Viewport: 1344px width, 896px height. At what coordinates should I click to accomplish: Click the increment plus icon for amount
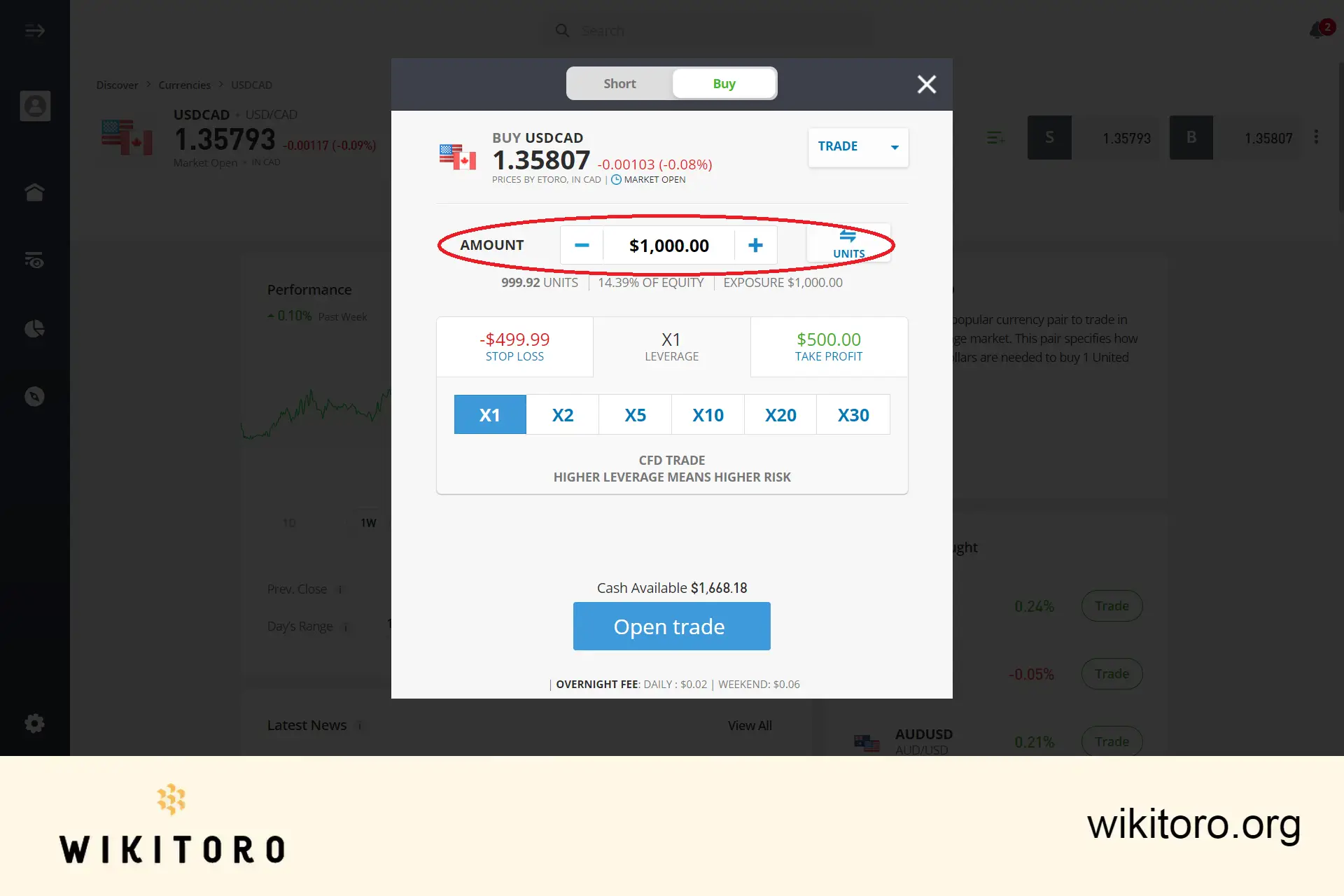756,244
